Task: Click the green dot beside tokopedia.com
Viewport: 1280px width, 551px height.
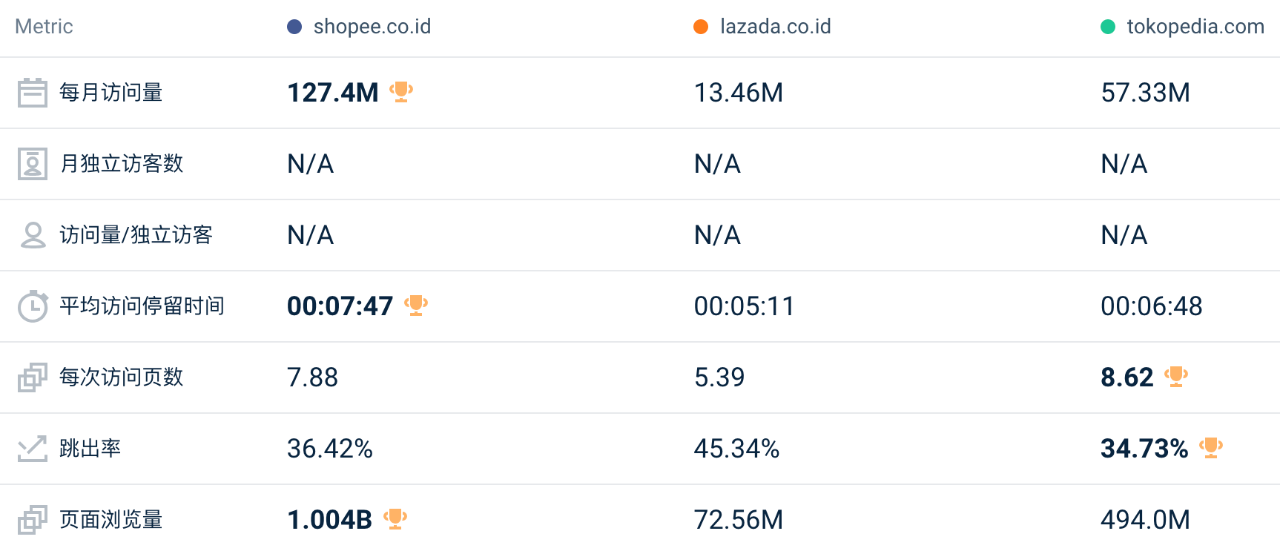Action: [1108, 27]
